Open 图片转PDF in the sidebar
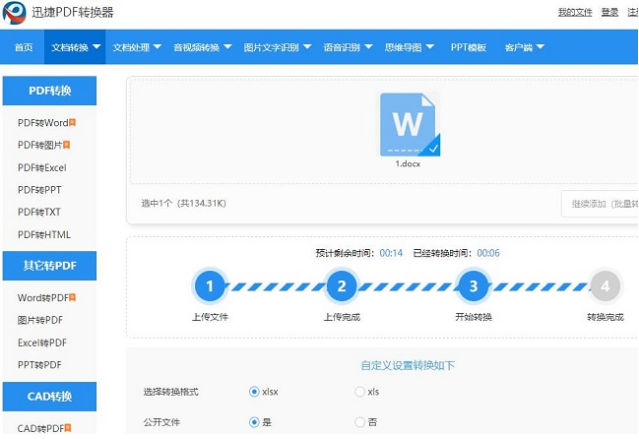The image size is (639, 439). point(40,320)
